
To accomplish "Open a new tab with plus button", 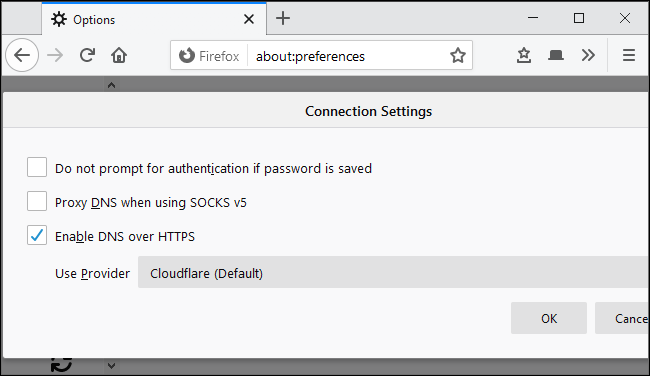I will (283, 19).
